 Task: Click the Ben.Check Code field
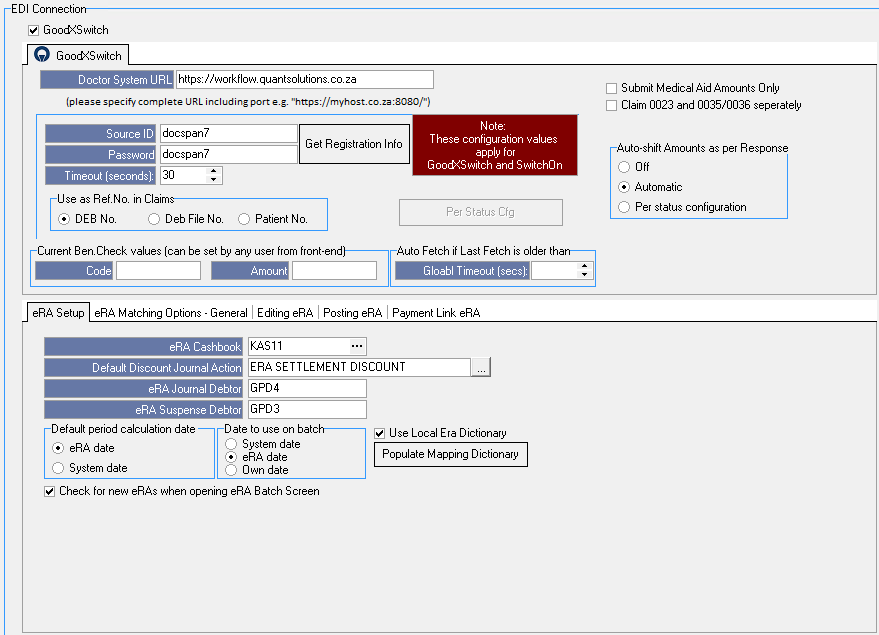tap(158, 271)
